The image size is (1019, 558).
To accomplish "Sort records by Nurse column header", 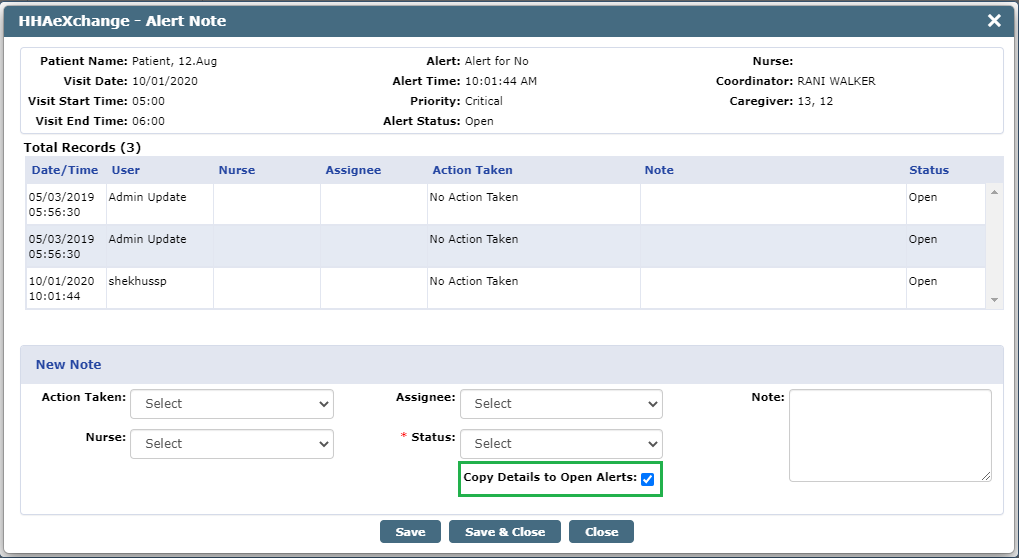I will click(x=237, y=170).
